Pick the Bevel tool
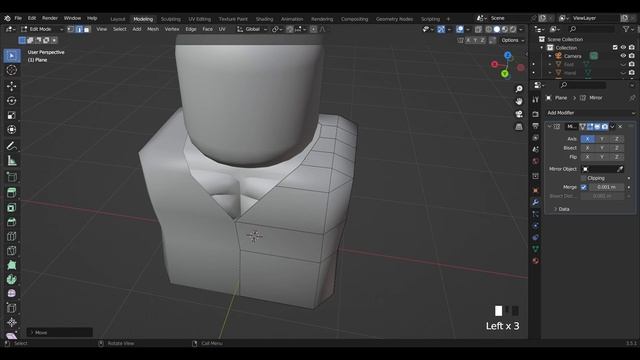640x360 pixels. click(12, 222)
